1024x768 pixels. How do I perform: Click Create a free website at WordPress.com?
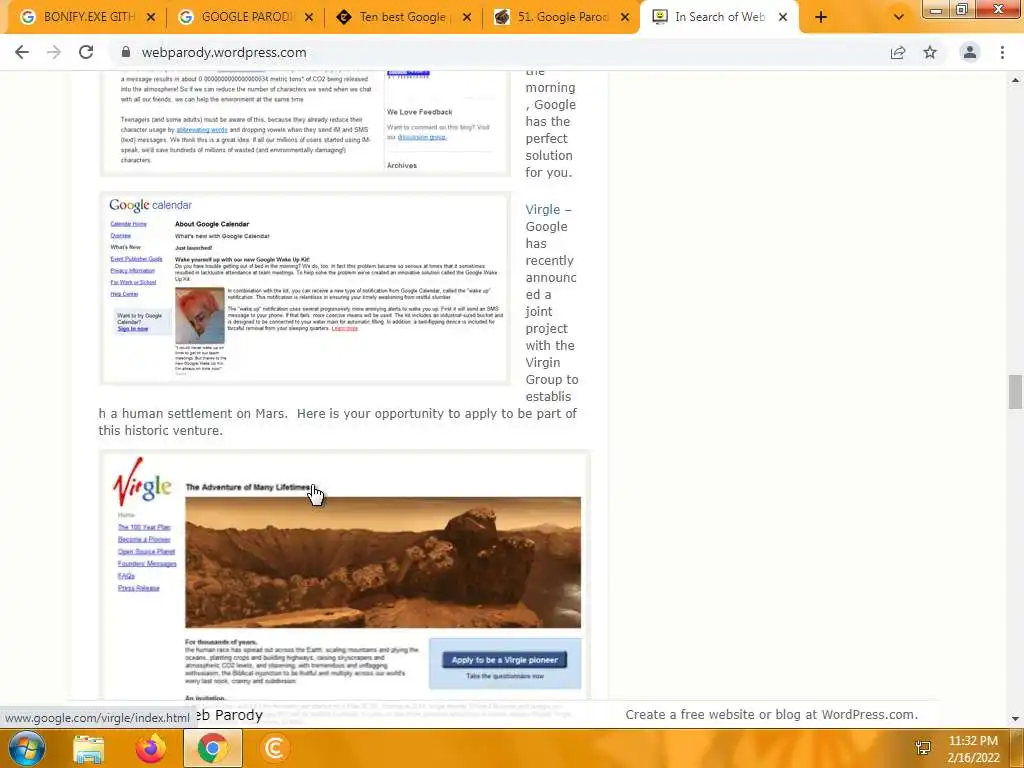coord(772,714)
